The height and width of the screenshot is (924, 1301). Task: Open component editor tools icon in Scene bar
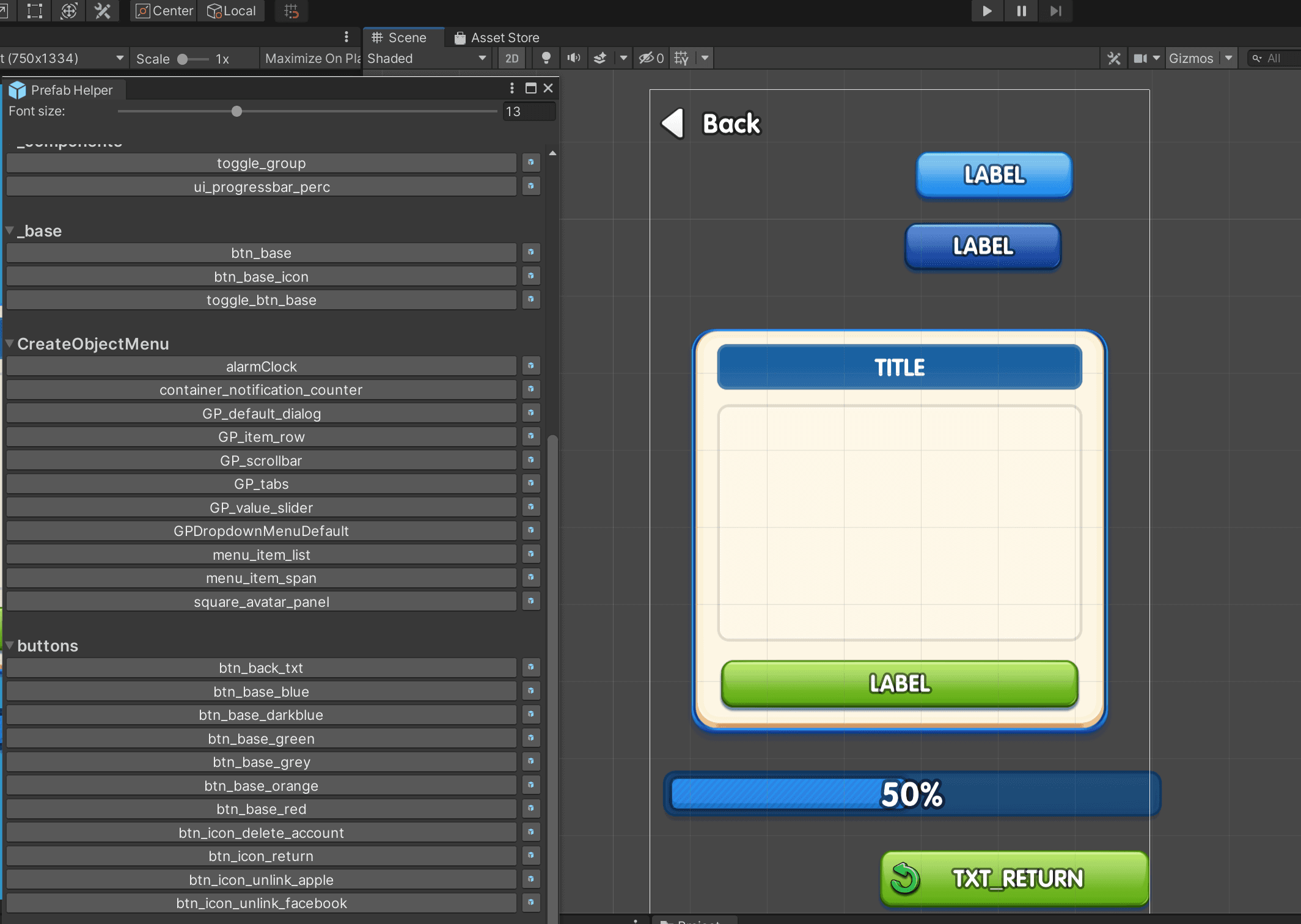(x=1114, y=59)
